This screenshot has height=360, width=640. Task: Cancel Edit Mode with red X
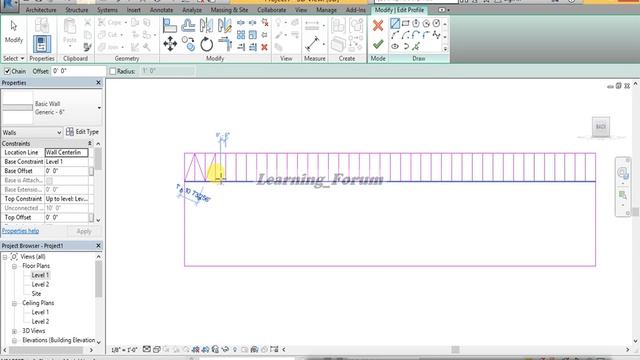tap(378, 26)
